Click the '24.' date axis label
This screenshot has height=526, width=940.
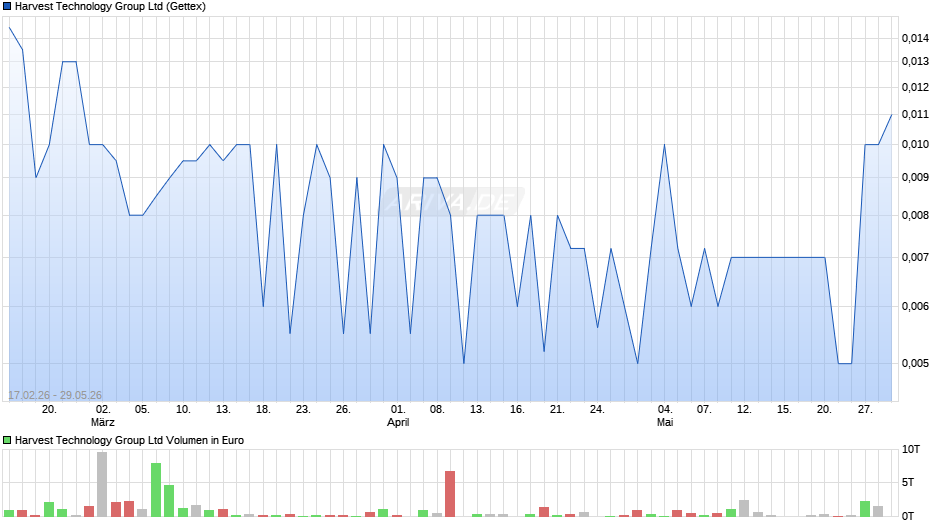click(597, 410)
